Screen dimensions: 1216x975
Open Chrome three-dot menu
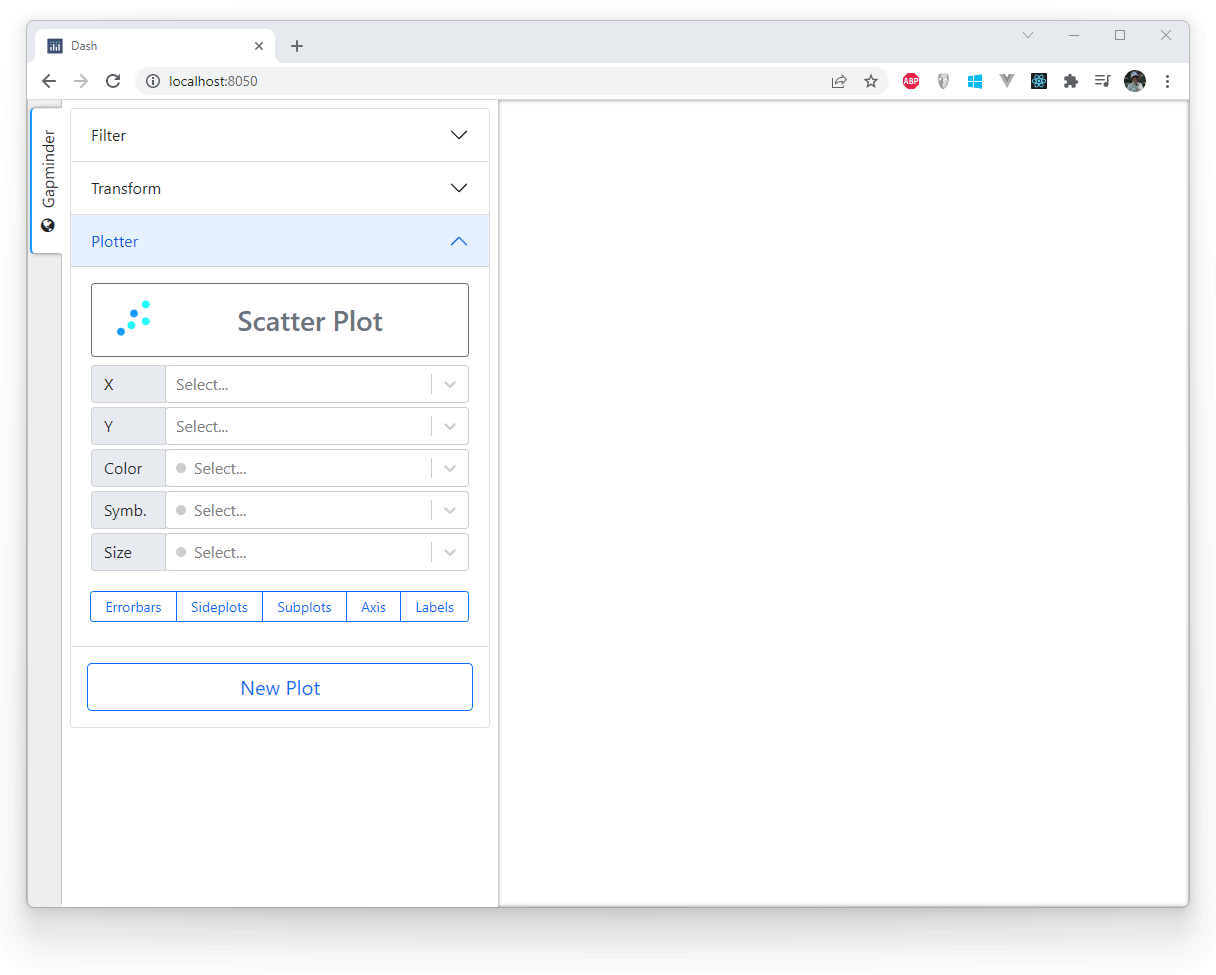tap(1167, 81)
